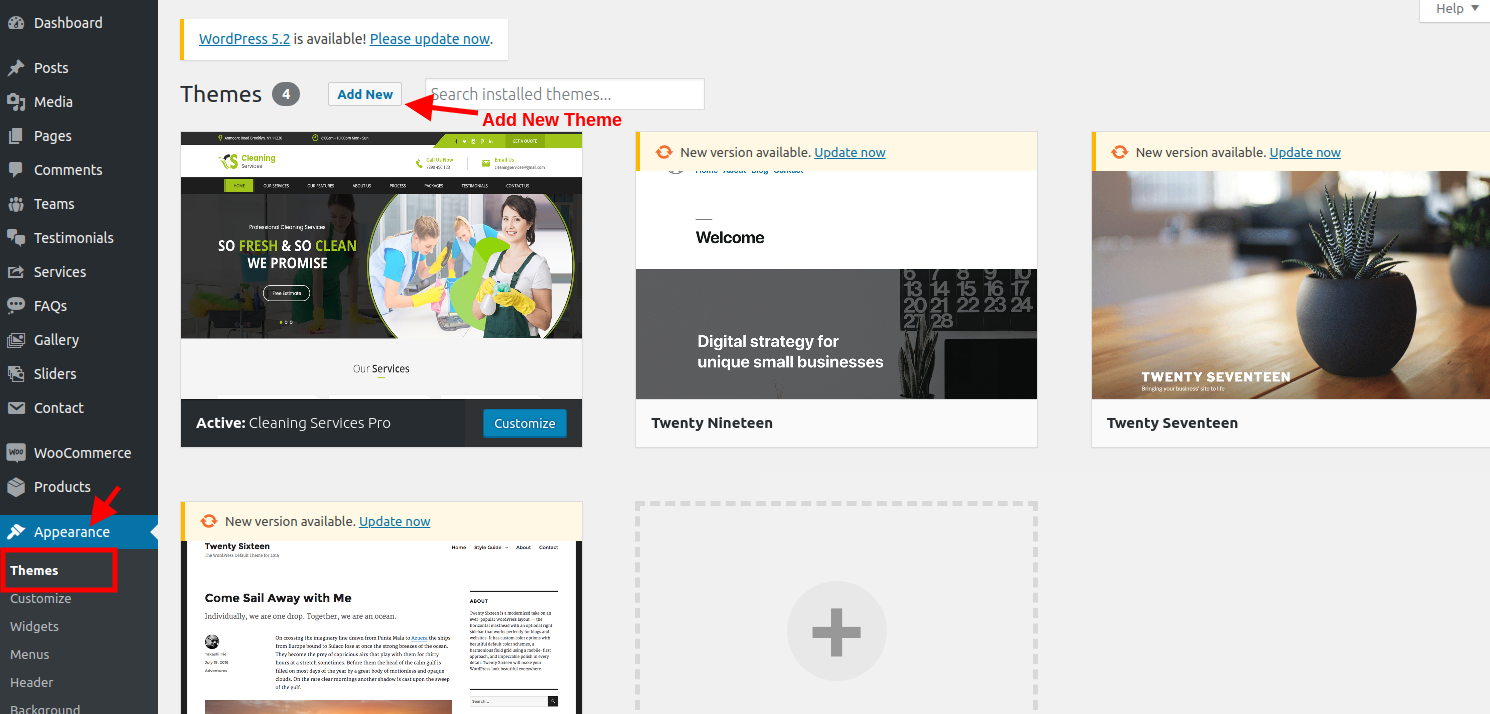Click Update now for Twenty Nineteen
The width and height of the screenshot is (1490, 714).
point(850,152)
